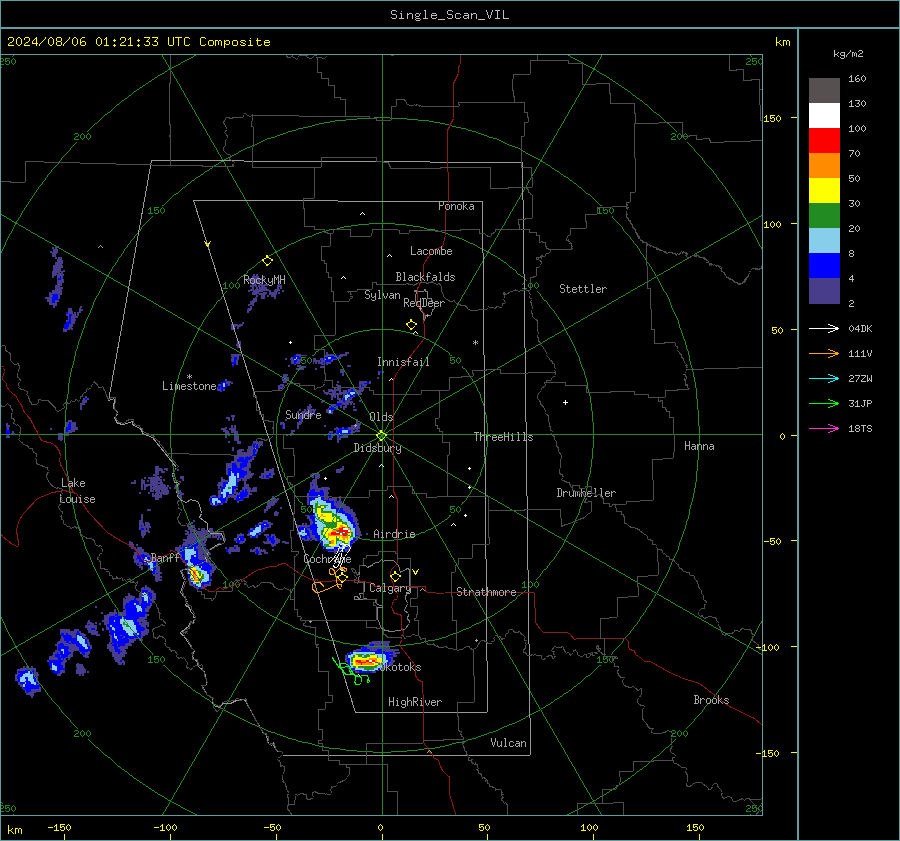Select the red 70-100 legend color
This screenshot has height=841, width=900.
click(824, 141)
